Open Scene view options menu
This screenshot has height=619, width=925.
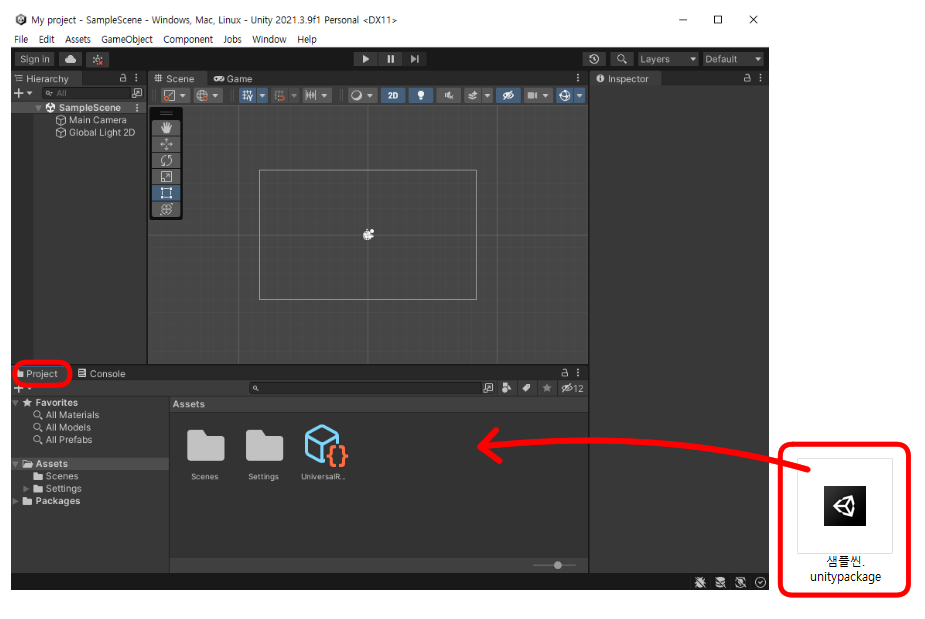[x=578, y=78]
